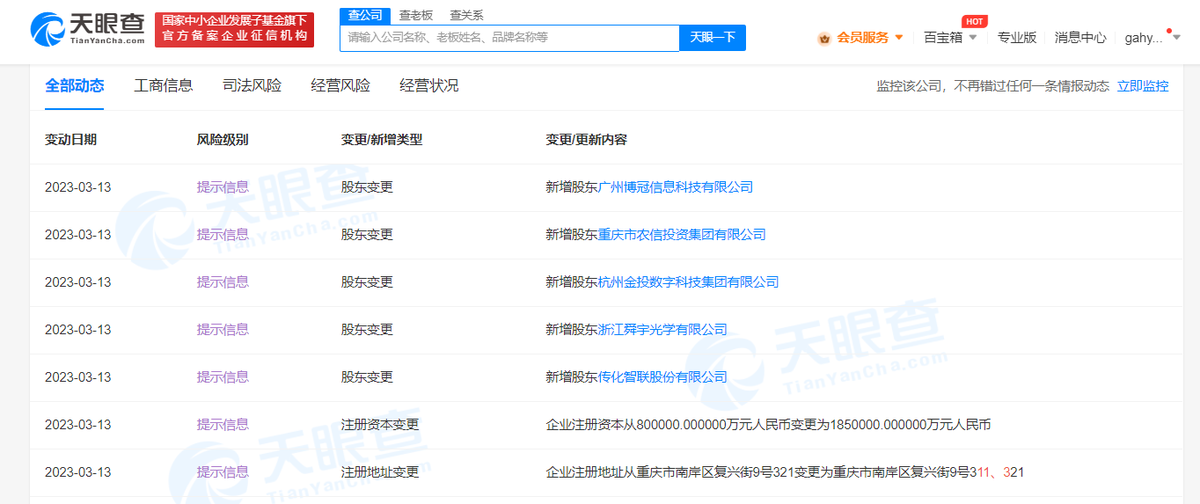
Task: Click 股东变更 in the 传化智联 row
Action: pos(367,377)
